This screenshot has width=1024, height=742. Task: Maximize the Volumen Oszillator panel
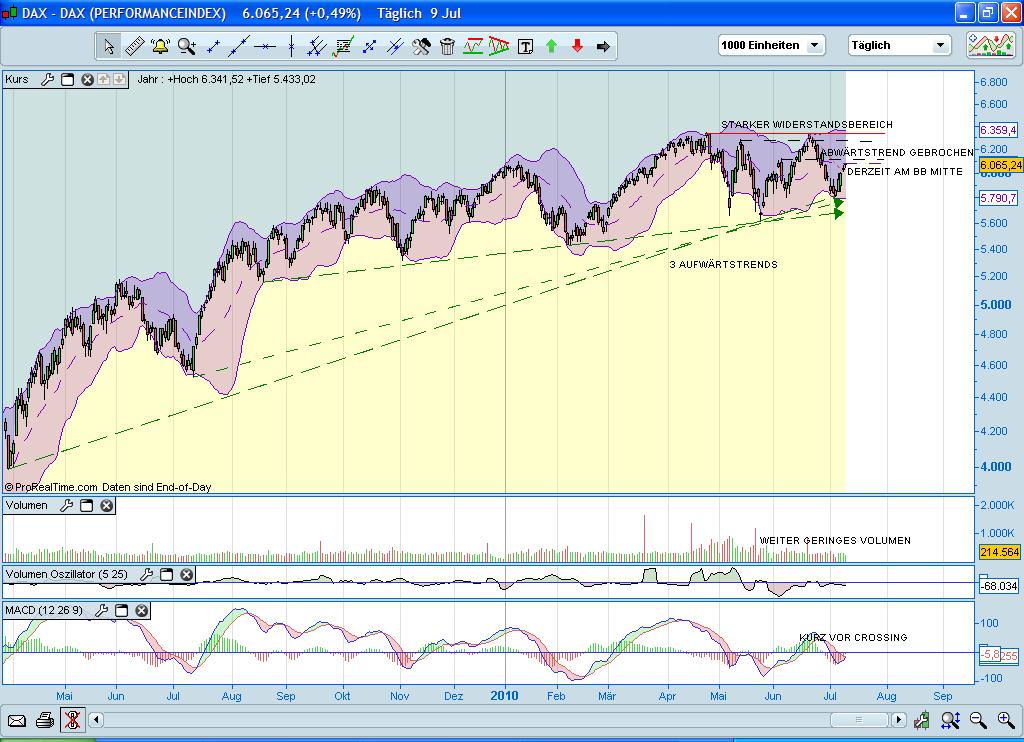(x=167, y=574)
